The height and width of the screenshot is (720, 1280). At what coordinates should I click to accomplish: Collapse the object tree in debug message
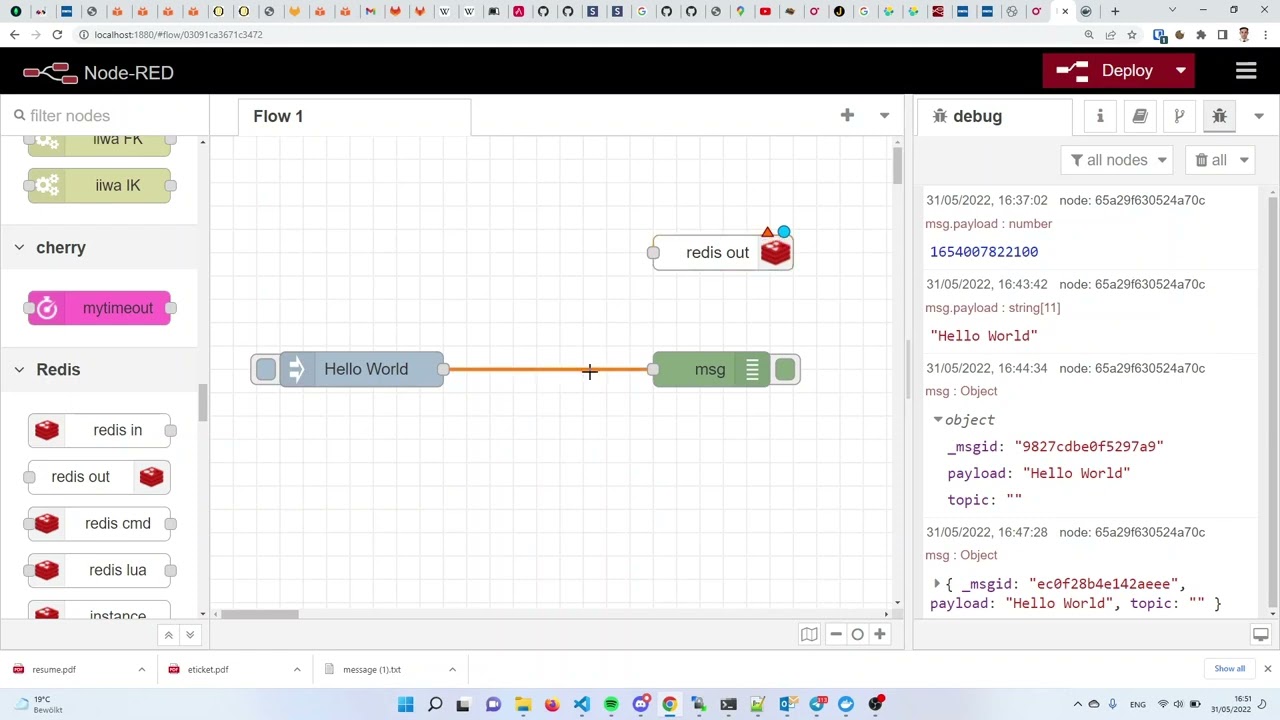tap(938, 420)
